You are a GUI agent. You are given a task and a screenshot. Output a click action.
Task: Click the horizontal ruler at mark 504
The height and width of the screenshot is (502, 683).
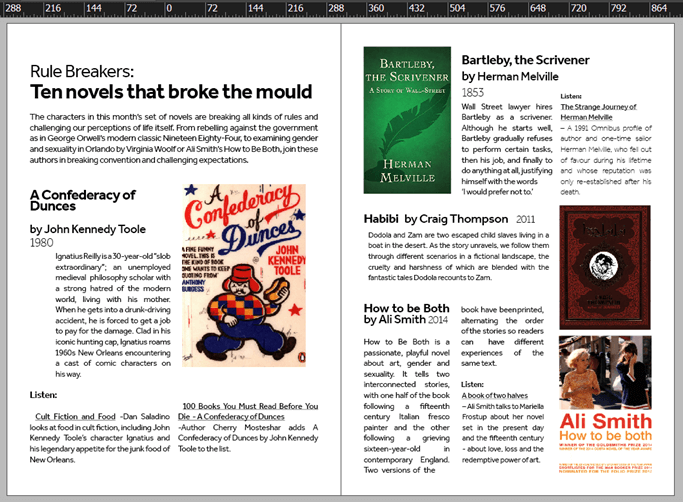tap(457, 8)
